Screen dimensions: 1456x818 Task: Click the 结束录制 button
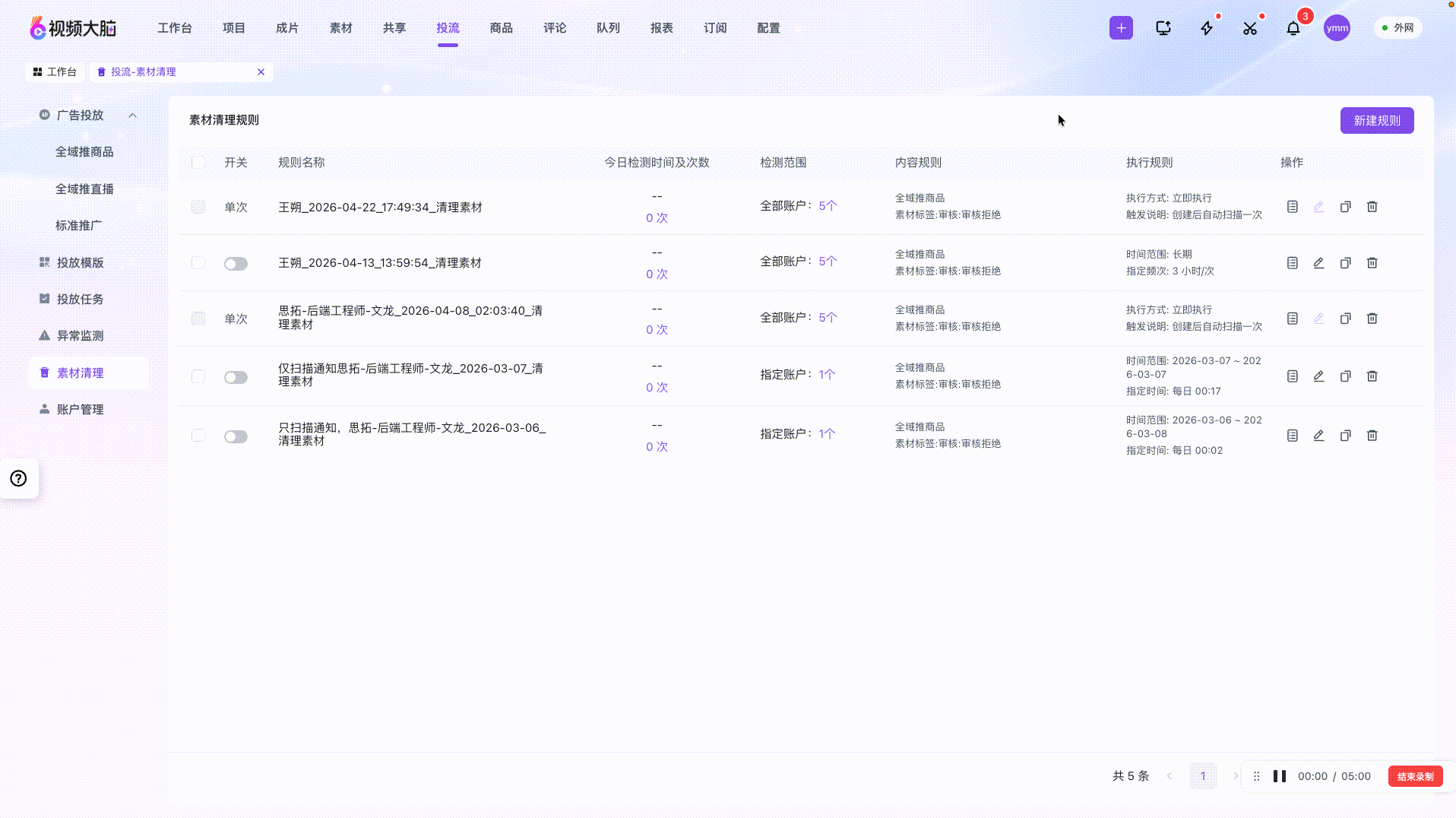1415,776
